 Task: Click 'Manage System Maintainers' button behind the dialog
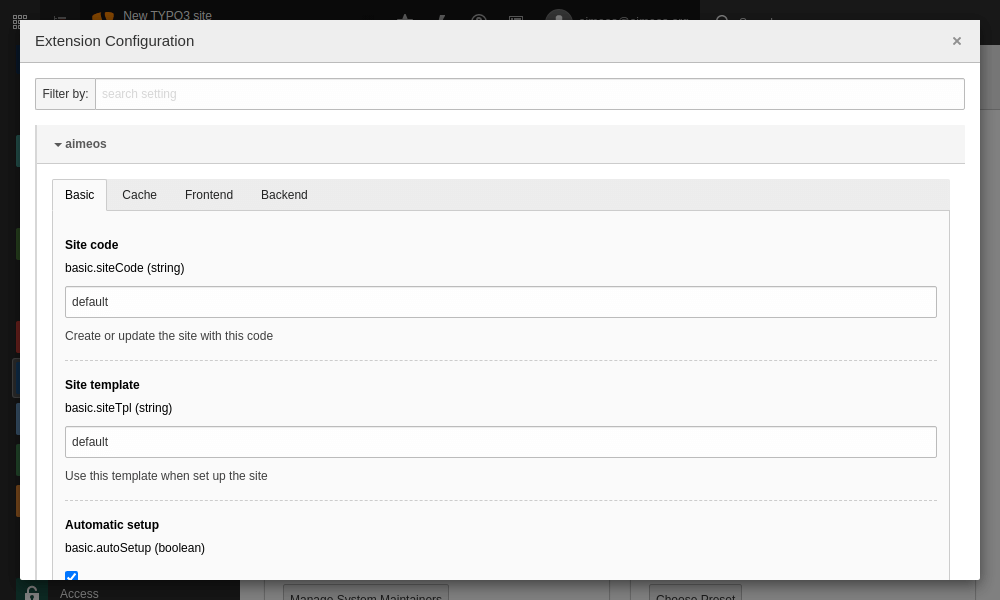click(x=365, y=594)
